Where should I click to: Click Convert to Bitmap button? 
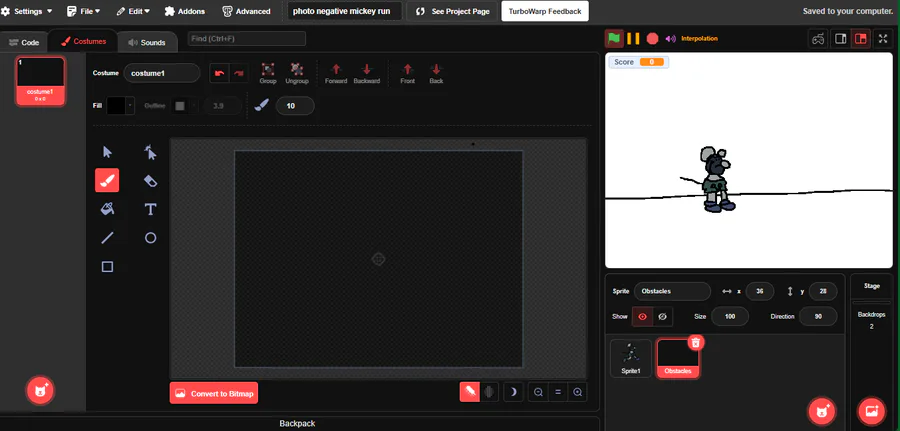214,393
